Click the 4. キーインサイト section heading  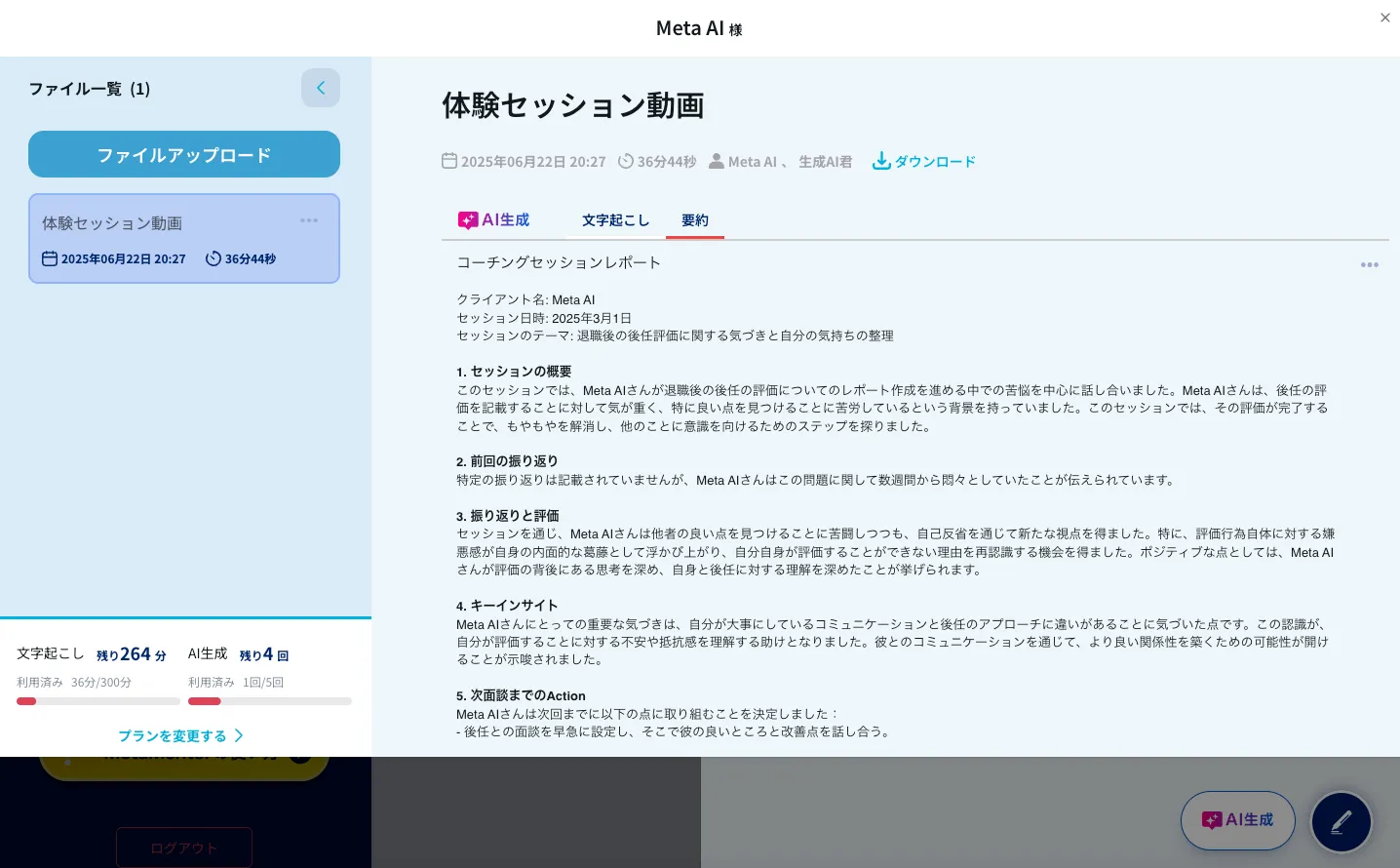tap(507, 606)
